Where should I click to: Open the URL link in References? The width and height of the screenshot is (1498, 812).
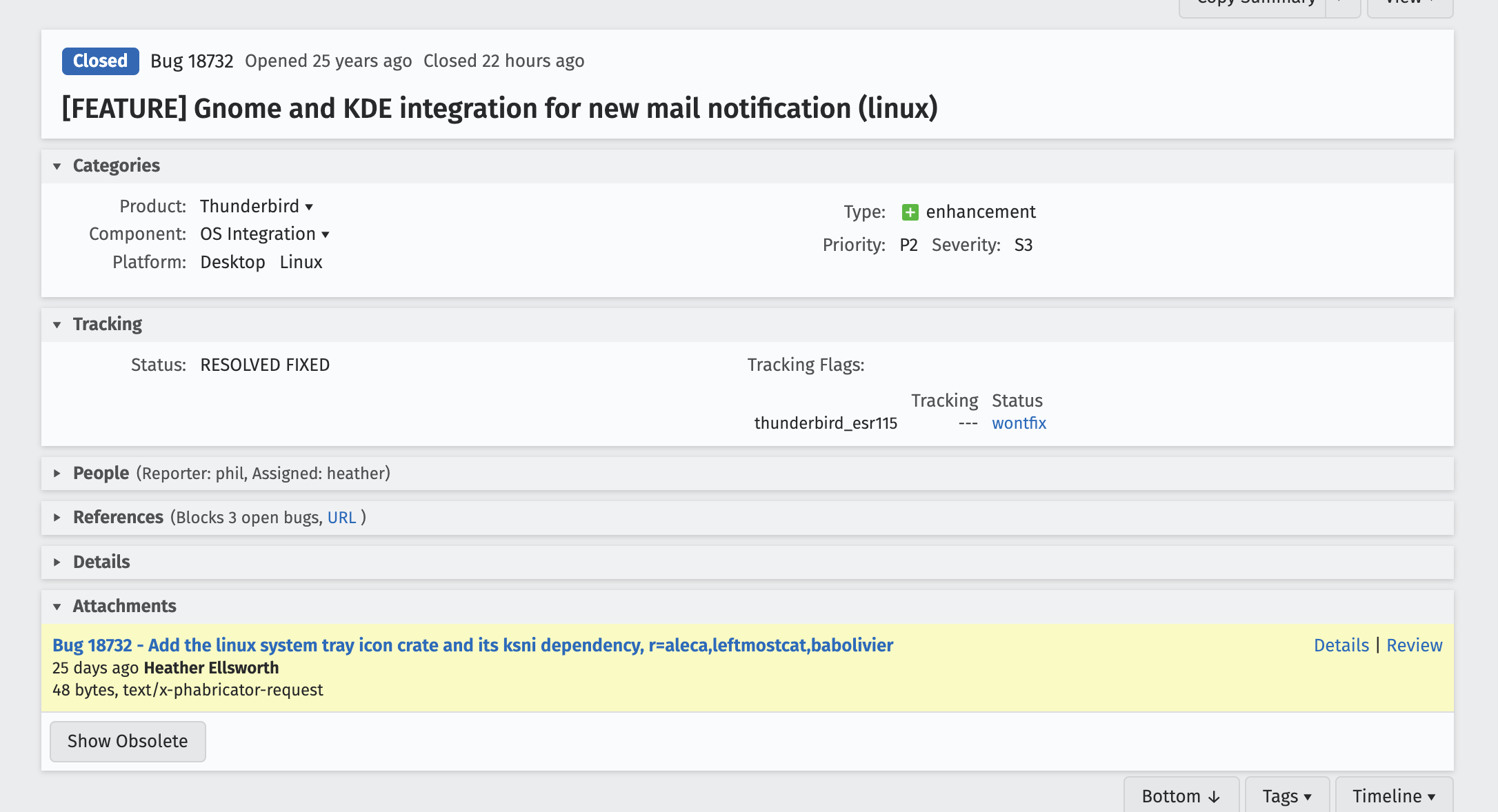pos(341,518)
